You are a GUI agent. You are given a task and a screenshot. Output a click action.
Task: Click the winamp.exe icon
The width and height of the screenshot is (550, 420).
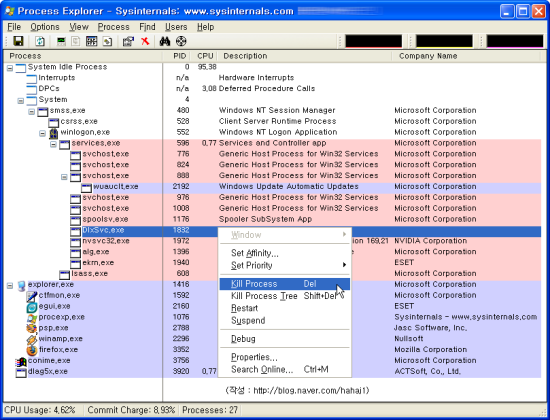pyautogui.click(x=32, y=340)
